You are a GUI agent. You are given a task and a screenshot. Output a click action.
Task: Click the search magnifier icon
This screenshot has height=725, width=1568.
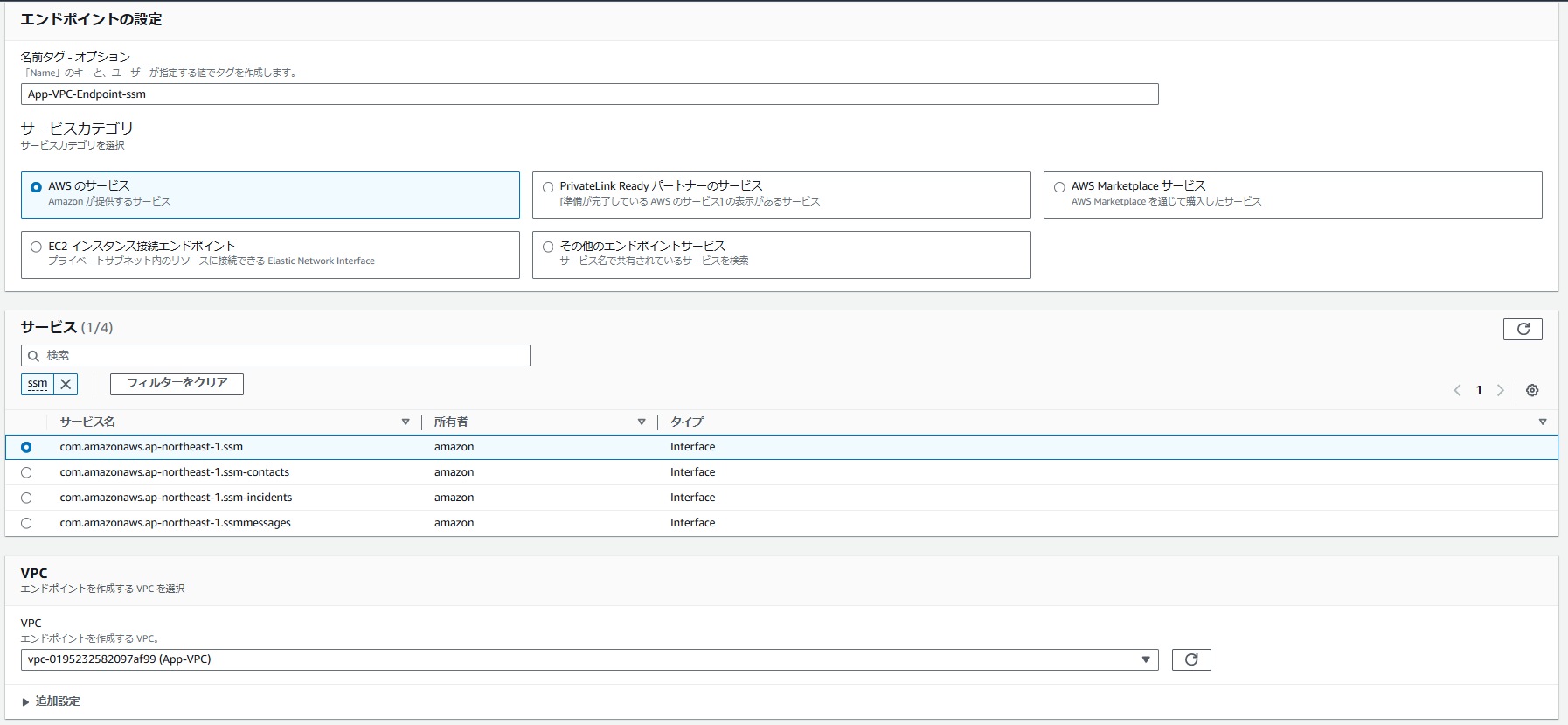(x=33, y=356)
